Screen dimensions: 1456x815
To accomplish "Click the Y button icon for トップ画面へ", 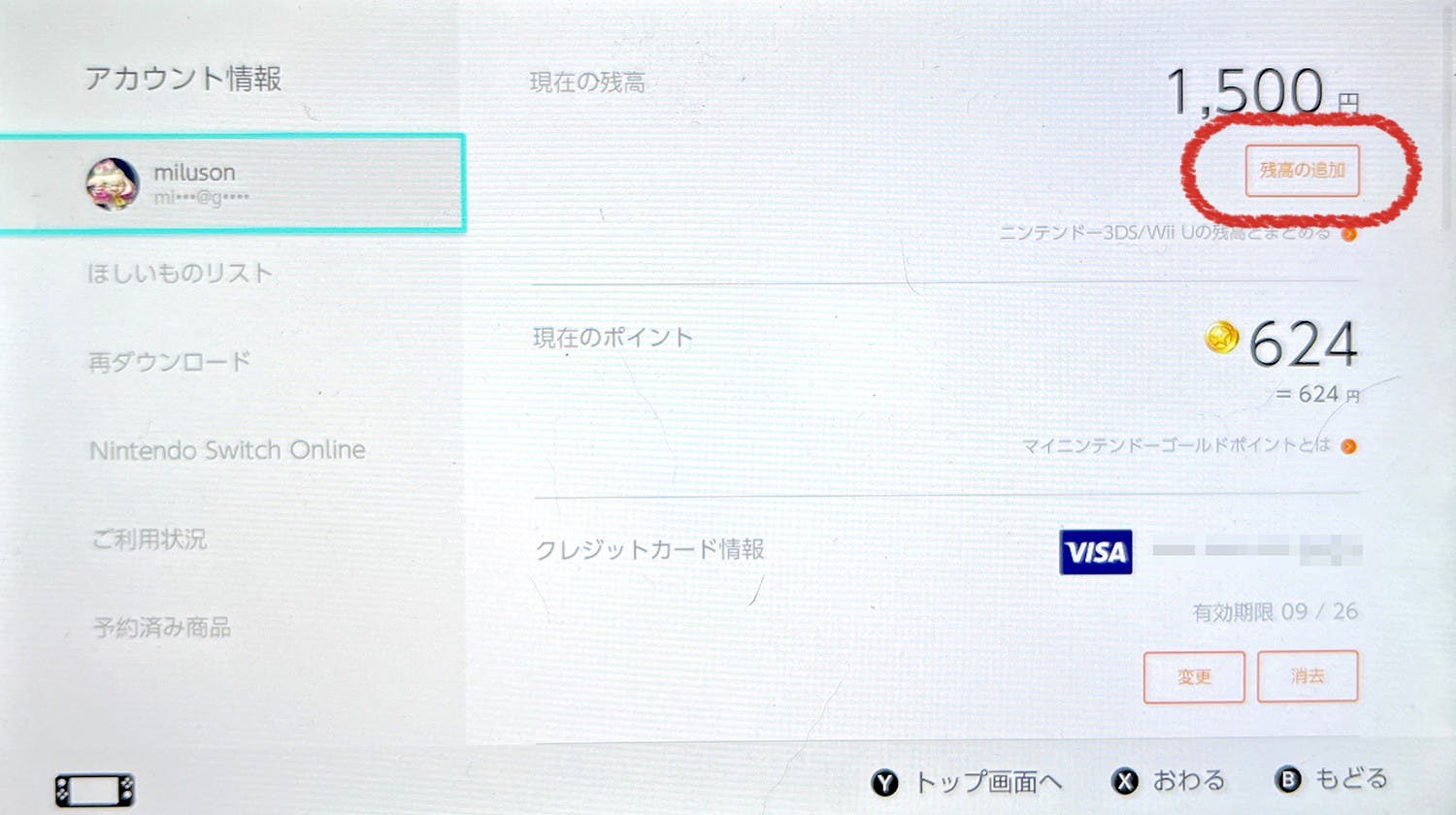I will [x=884, y=783].
